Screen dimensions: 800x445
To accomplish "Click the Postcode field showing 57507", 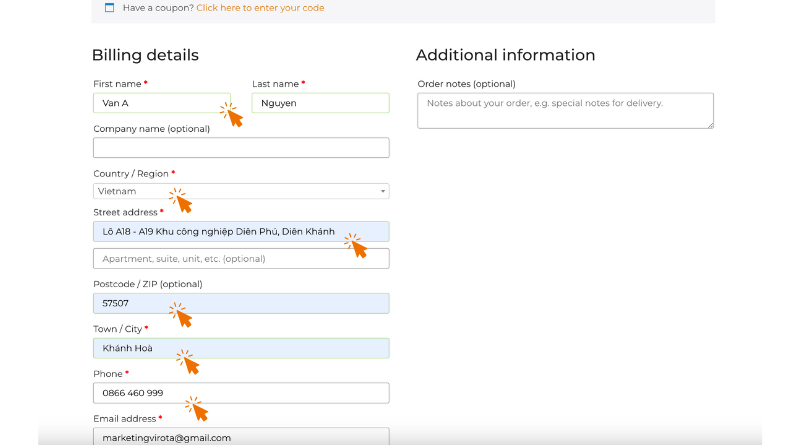I will click(x=241, y=303).
